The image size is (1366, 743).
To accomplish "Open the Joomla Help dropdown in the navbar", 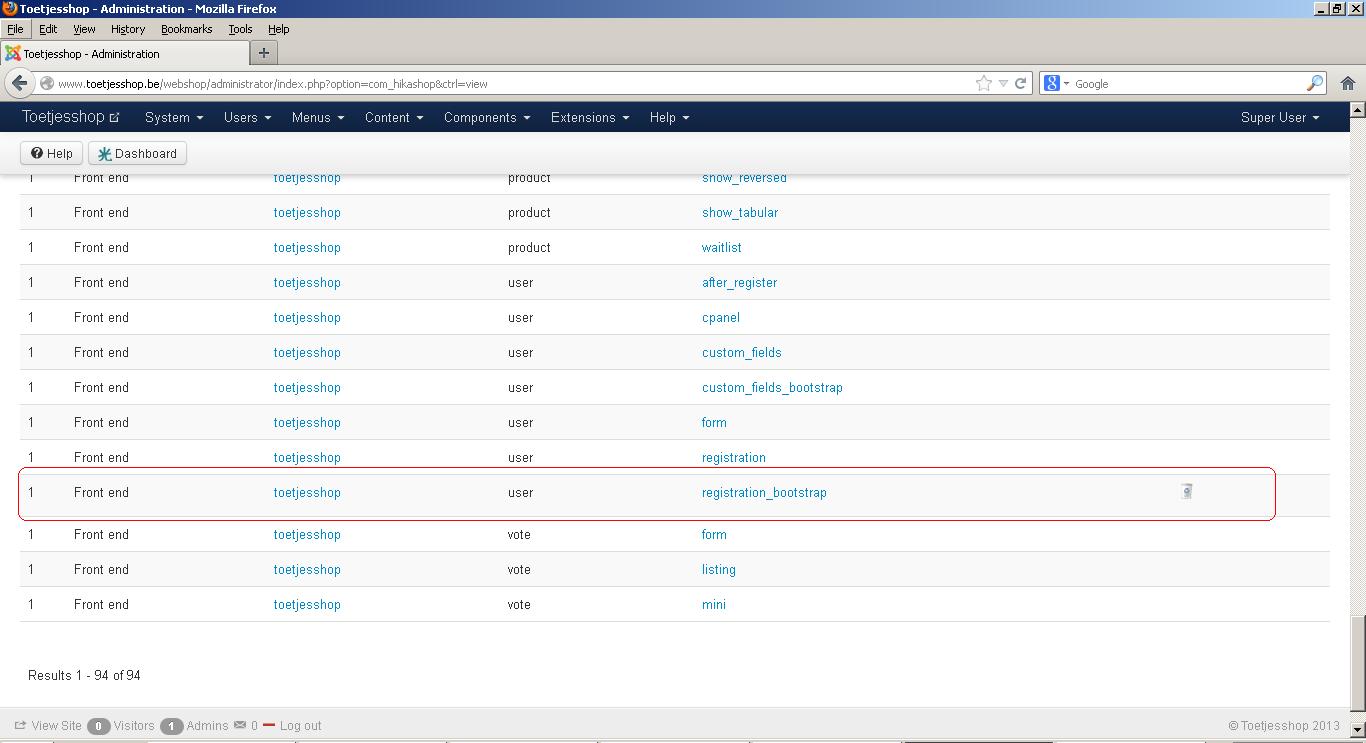I will point(669,117).
